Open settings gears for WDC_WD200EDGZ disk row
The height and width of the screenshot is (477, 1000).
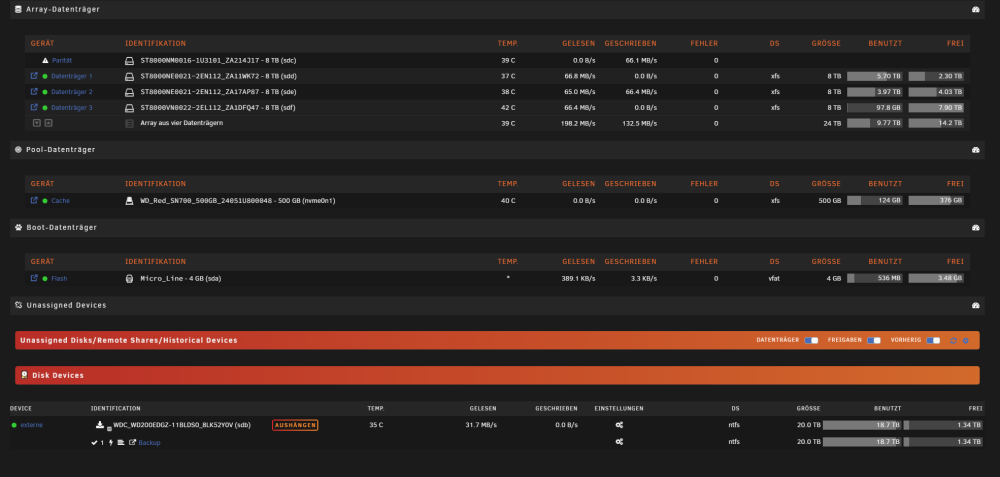click(619, 425)
